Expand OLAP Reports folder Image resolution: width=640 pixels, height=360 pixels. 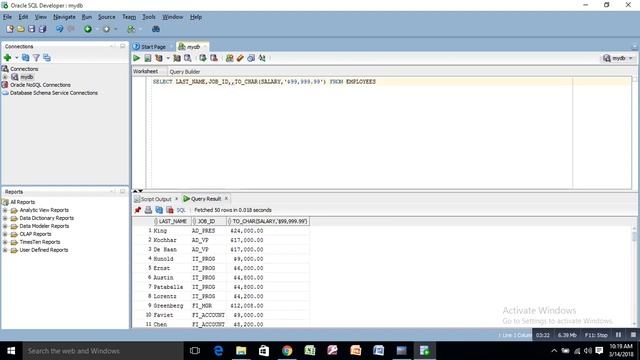click(5, 234)
